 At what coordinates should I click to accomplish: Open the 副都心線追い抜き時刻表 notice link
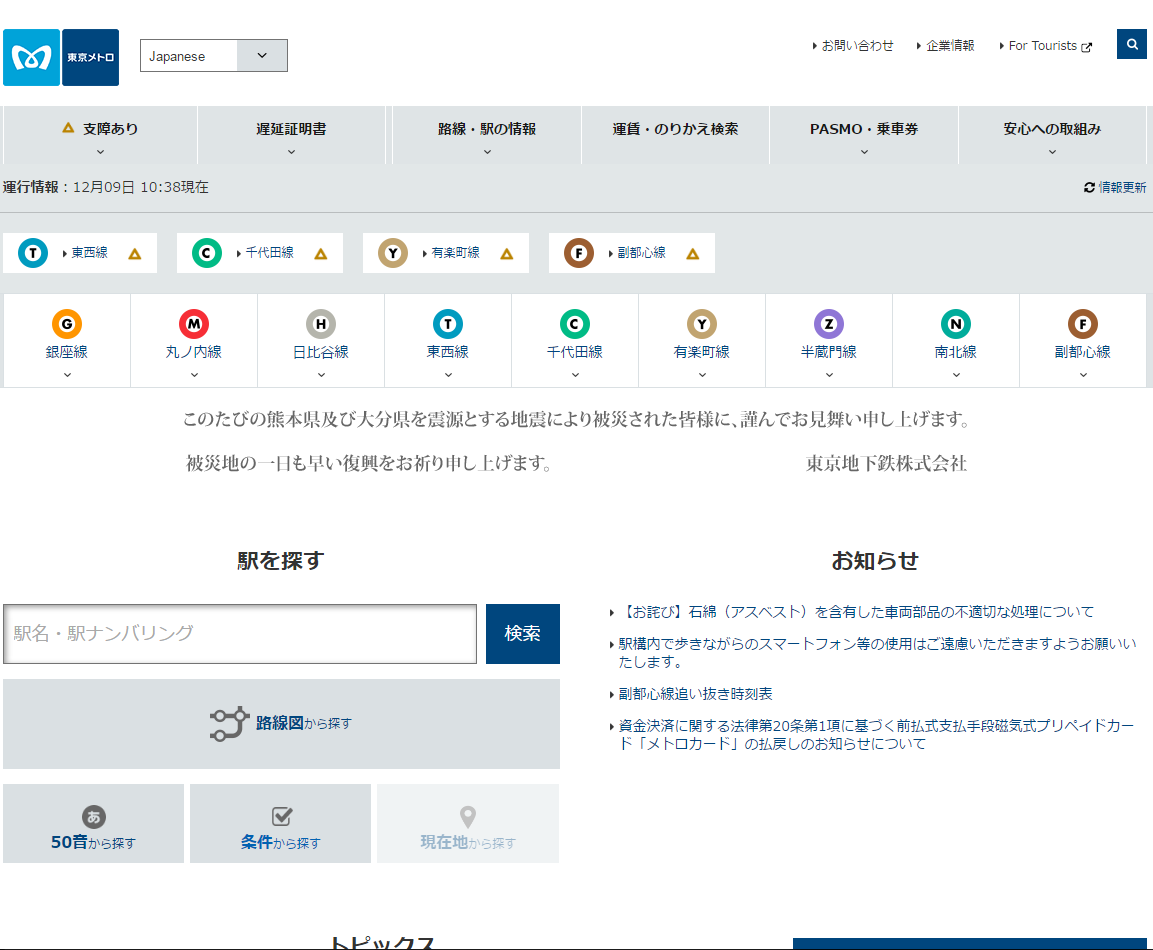coord(695,694)
